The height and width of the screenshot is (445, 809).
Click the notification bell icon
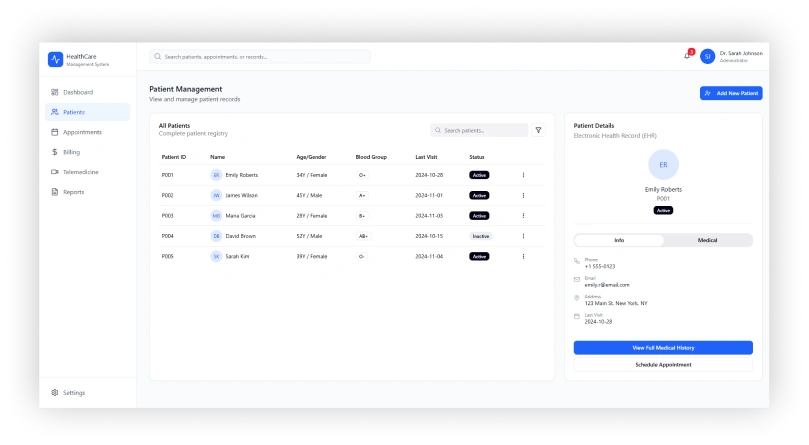click(x=687, y=56)
